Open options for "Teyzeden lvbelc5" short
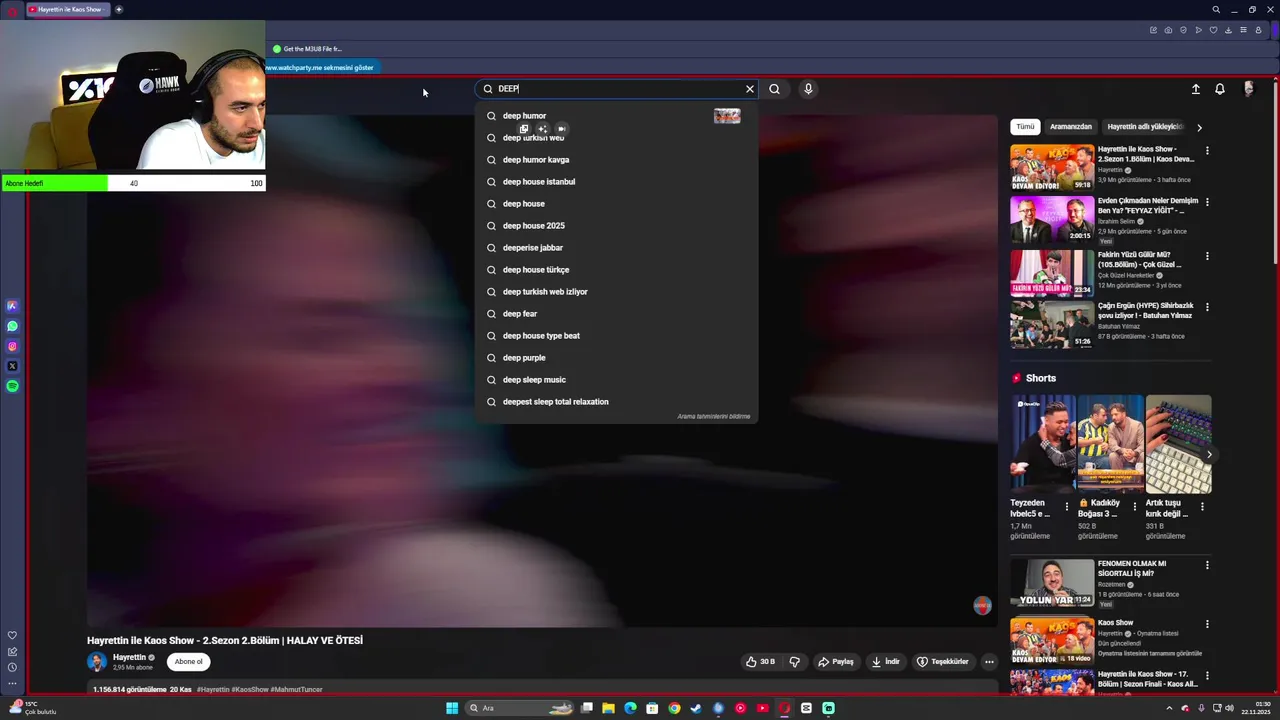The height and width of the screenshot is (720, 1280). 1067,507
